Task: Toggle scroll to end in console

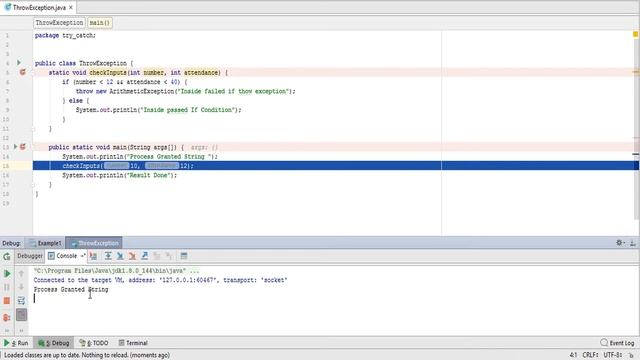Action: [x=21, y=315]
